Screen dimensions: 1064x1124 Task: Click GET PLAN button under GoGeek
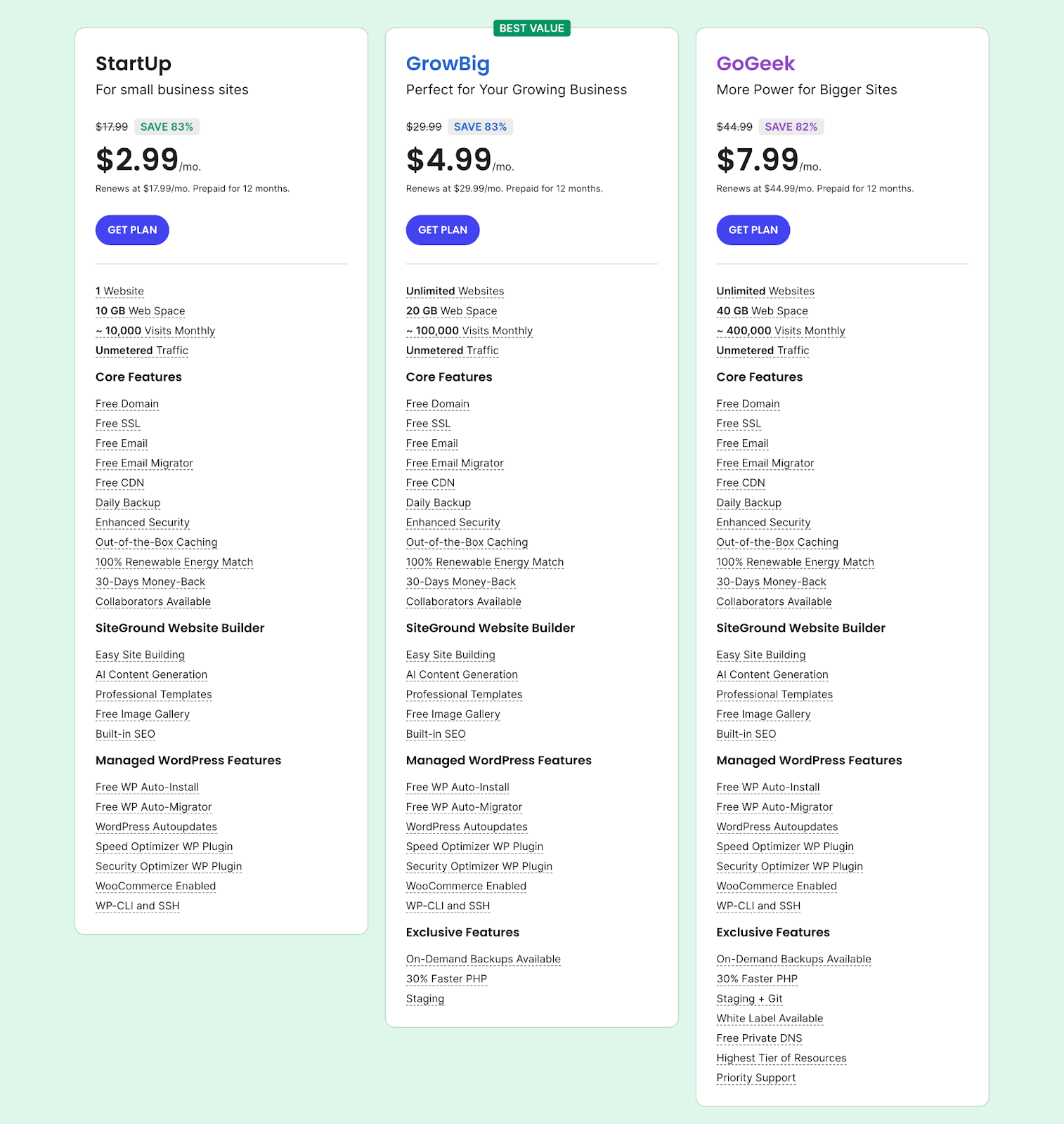click(x=753, y=230)
